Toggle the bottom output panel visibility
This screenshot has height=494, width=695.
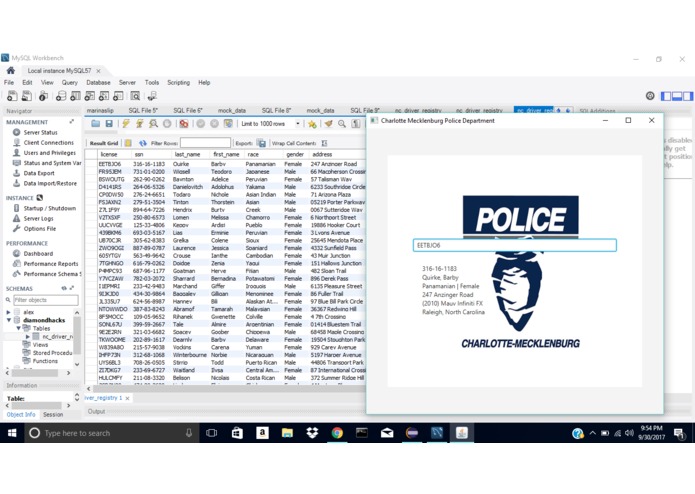[677, 96]
